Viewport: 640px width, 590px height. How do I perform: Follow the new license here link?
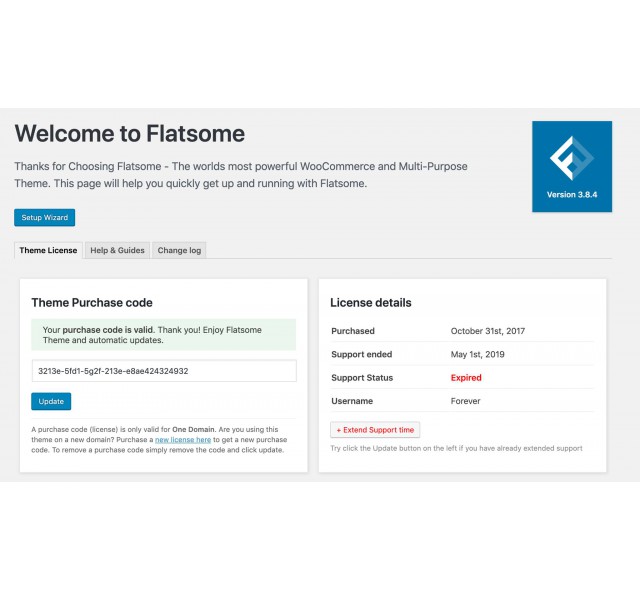[x=183, y=439]
